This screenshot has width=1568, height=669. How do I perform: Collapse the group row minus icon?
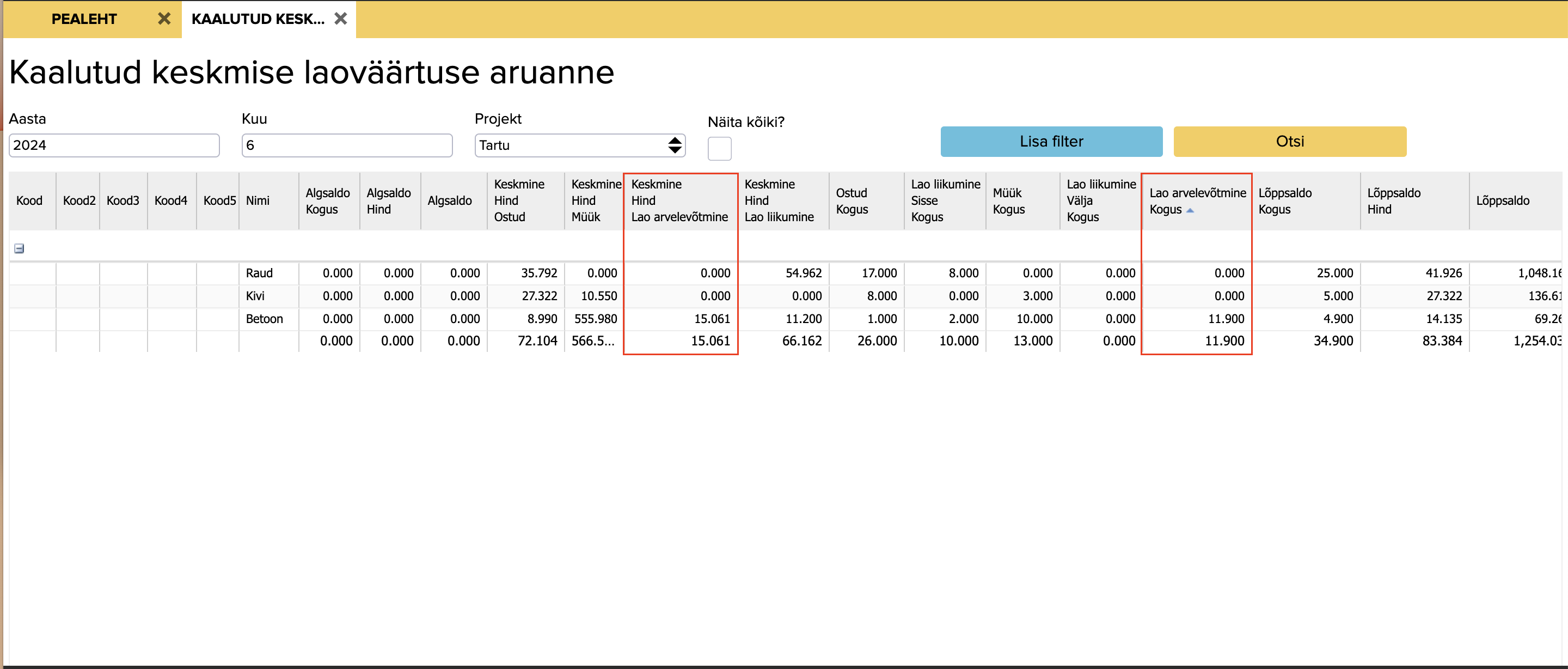click(19, 248)
